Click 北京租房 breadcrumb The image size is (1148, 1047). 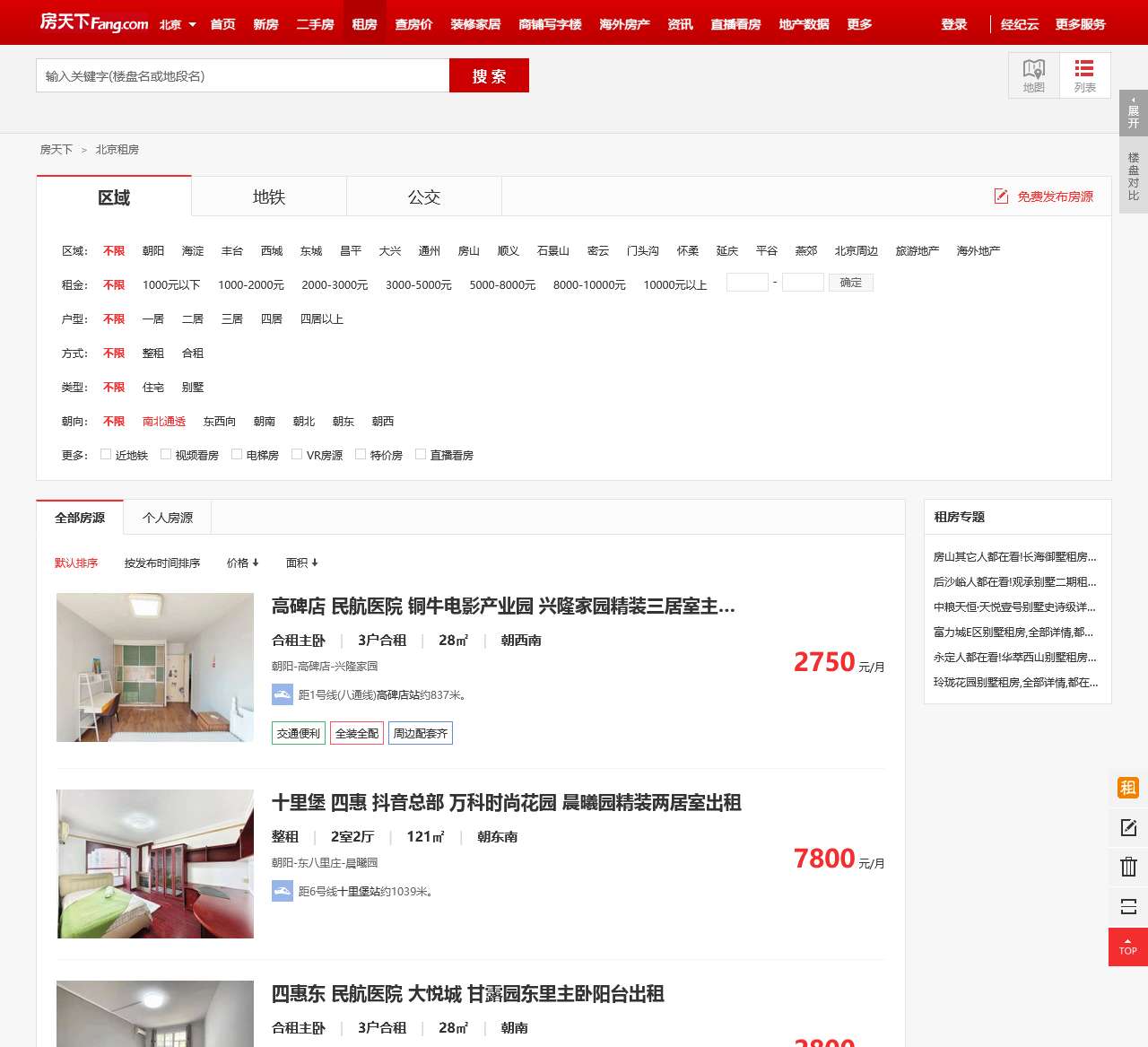click(x=117, y=149)
